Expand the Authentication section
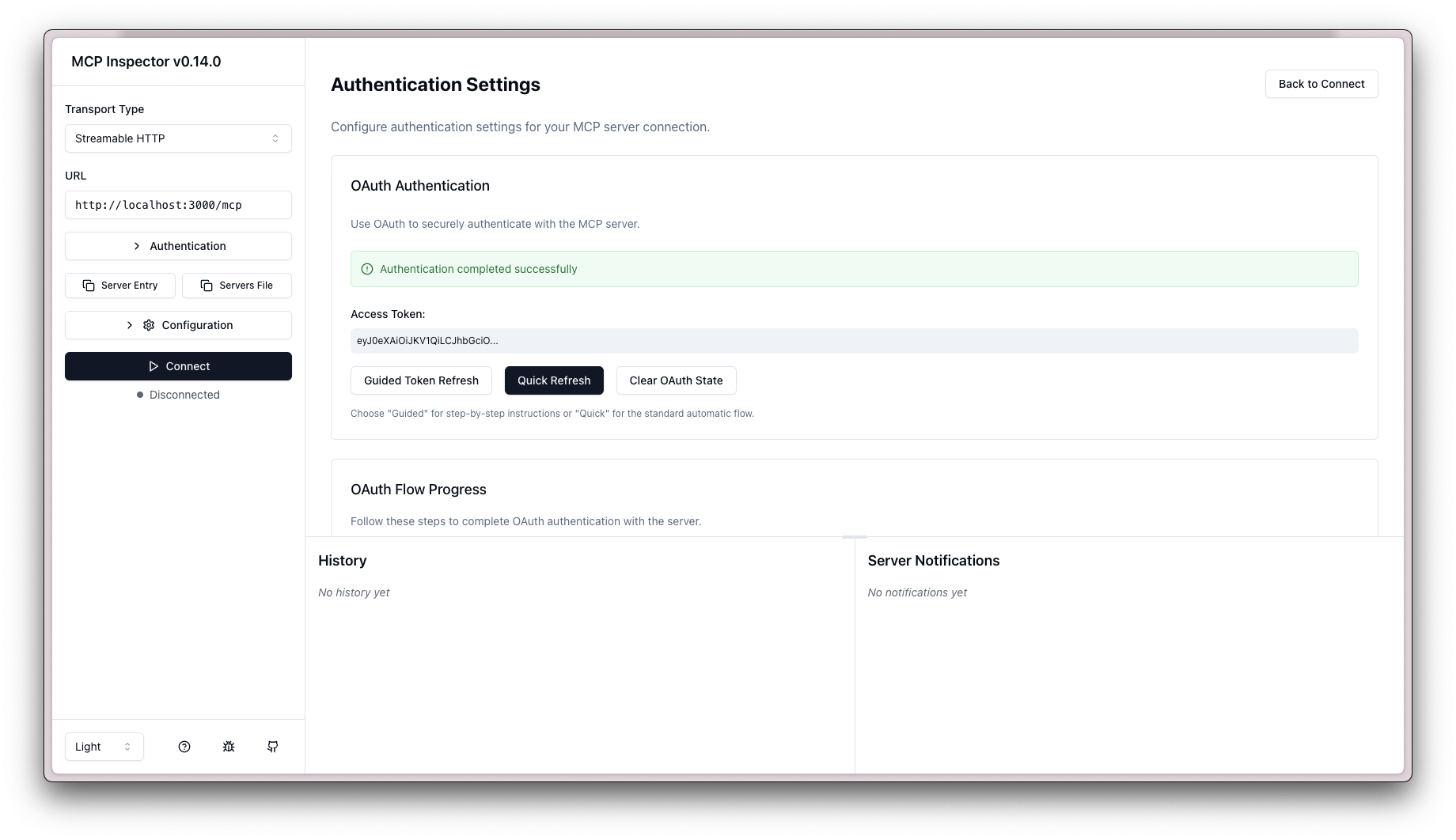 coord(178,246)
